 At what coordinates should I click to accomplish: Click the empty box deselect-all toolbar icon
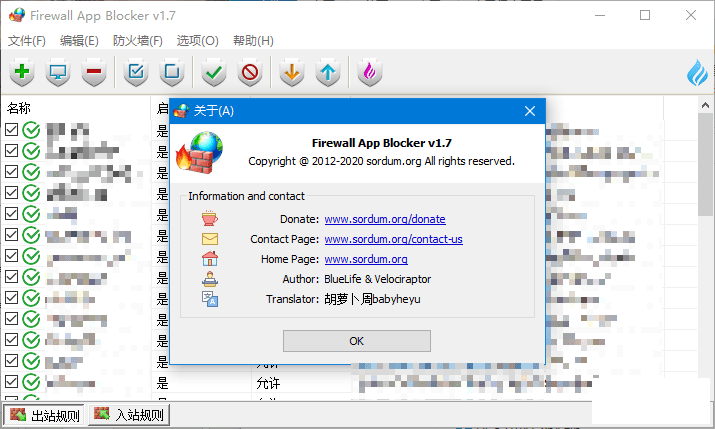(x=172, y=72)
